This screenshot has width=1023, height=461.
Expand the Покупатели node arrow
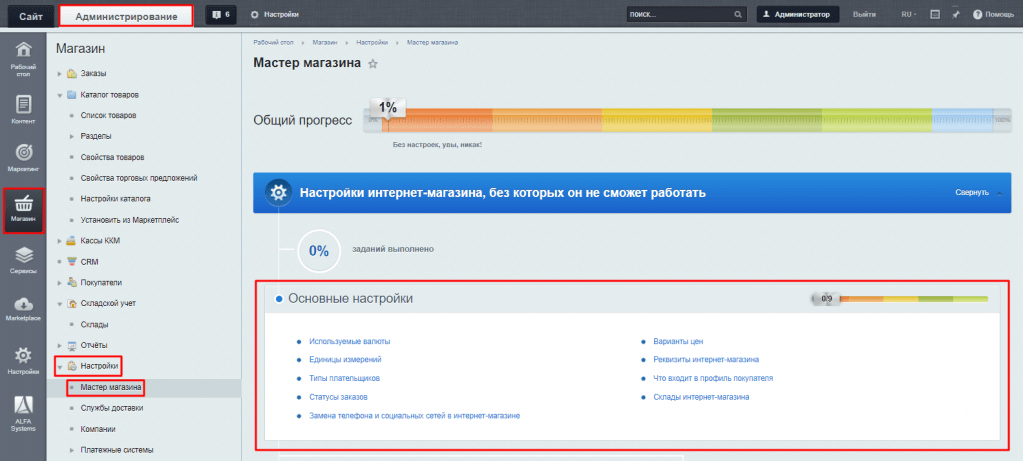pos(59,282)
